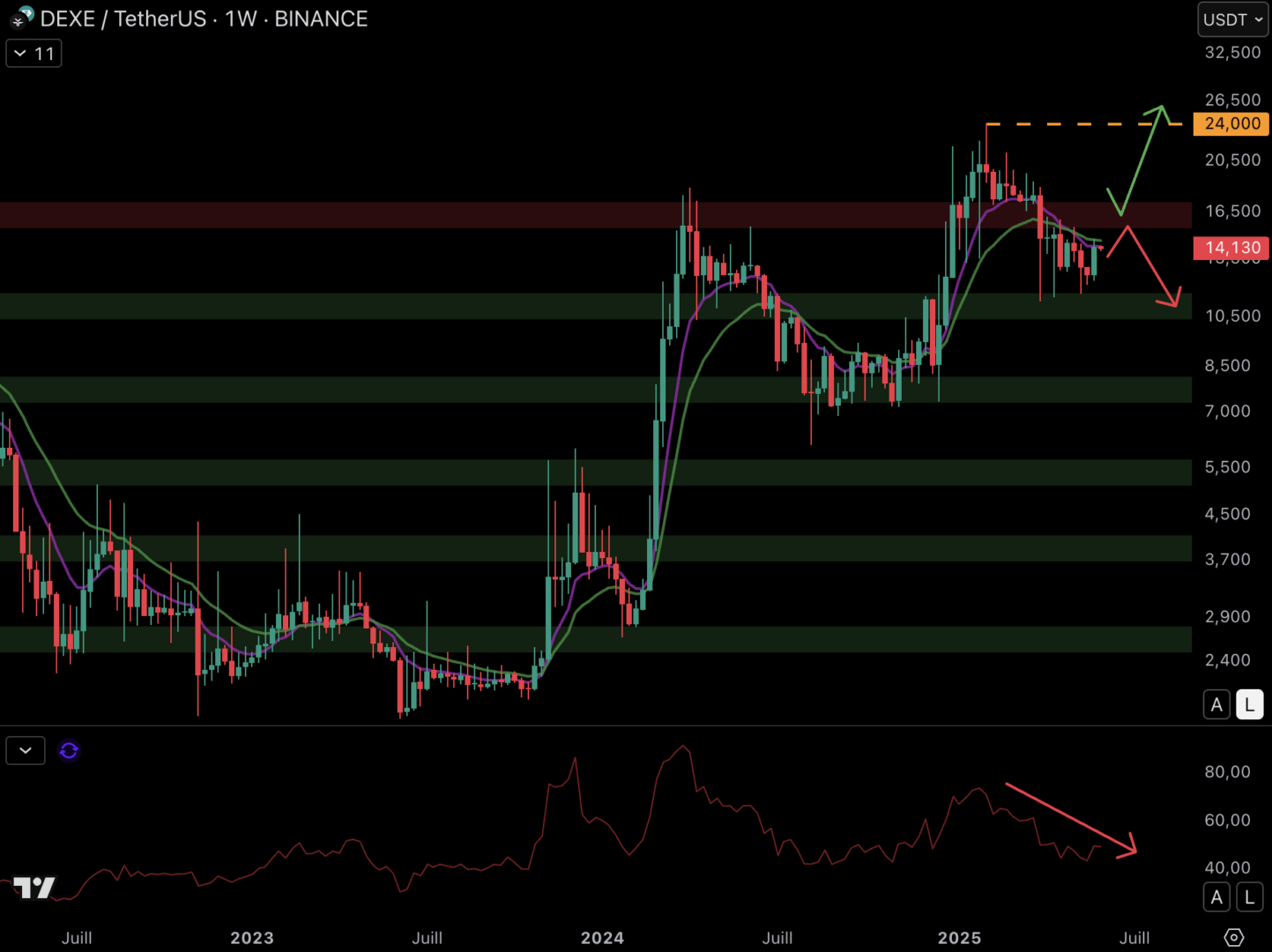Click the red 14,130 current price label
The width and height of the screenshot is (1272, 952).
click(x=1231, y=248)
